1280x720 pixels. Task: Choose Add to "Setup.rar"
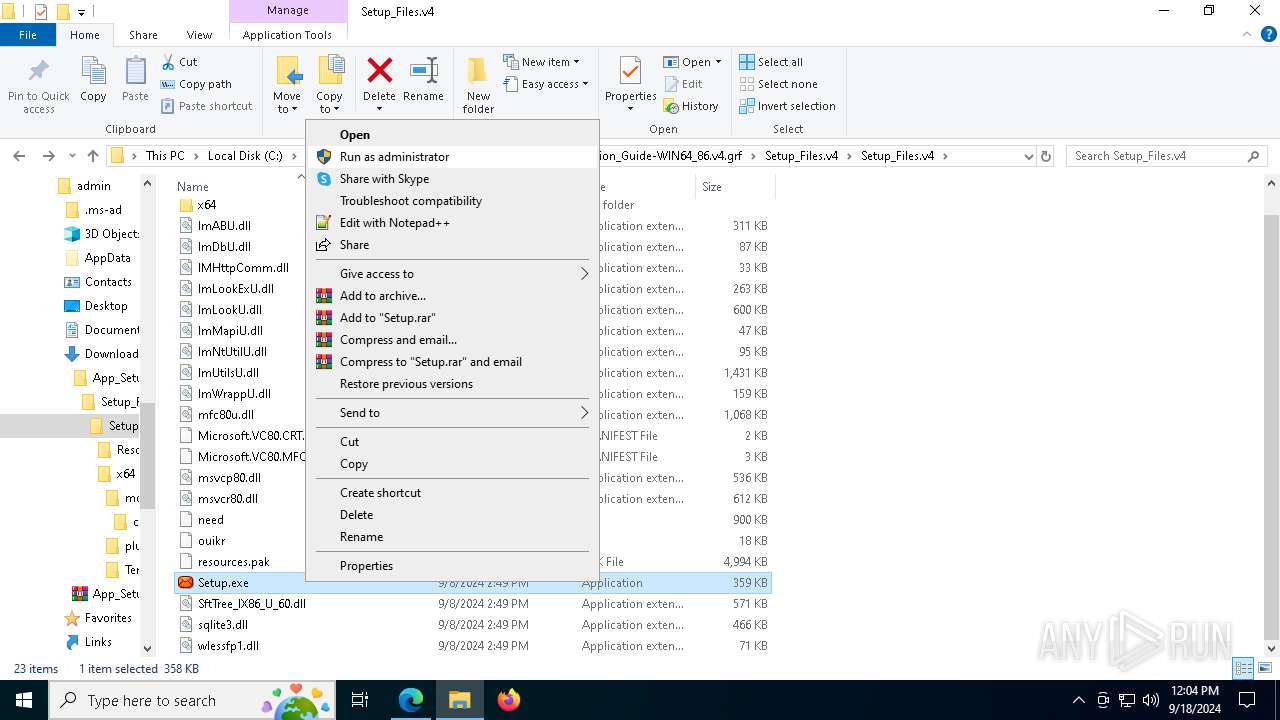coord(452,318)
